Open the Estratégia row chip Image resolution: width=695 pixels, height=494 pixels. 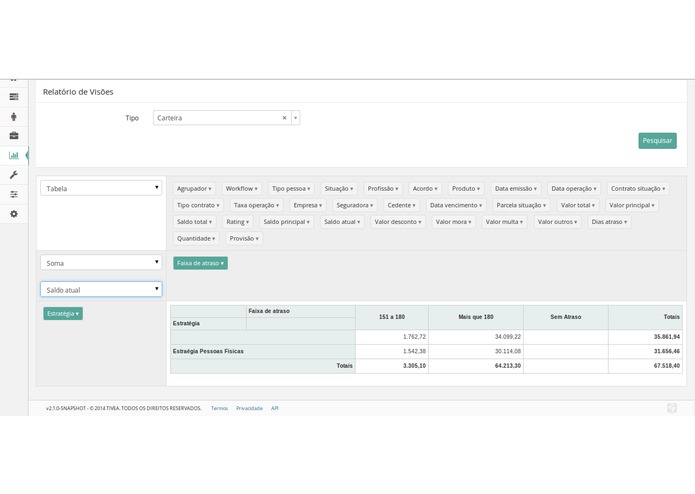pos(63,314)
